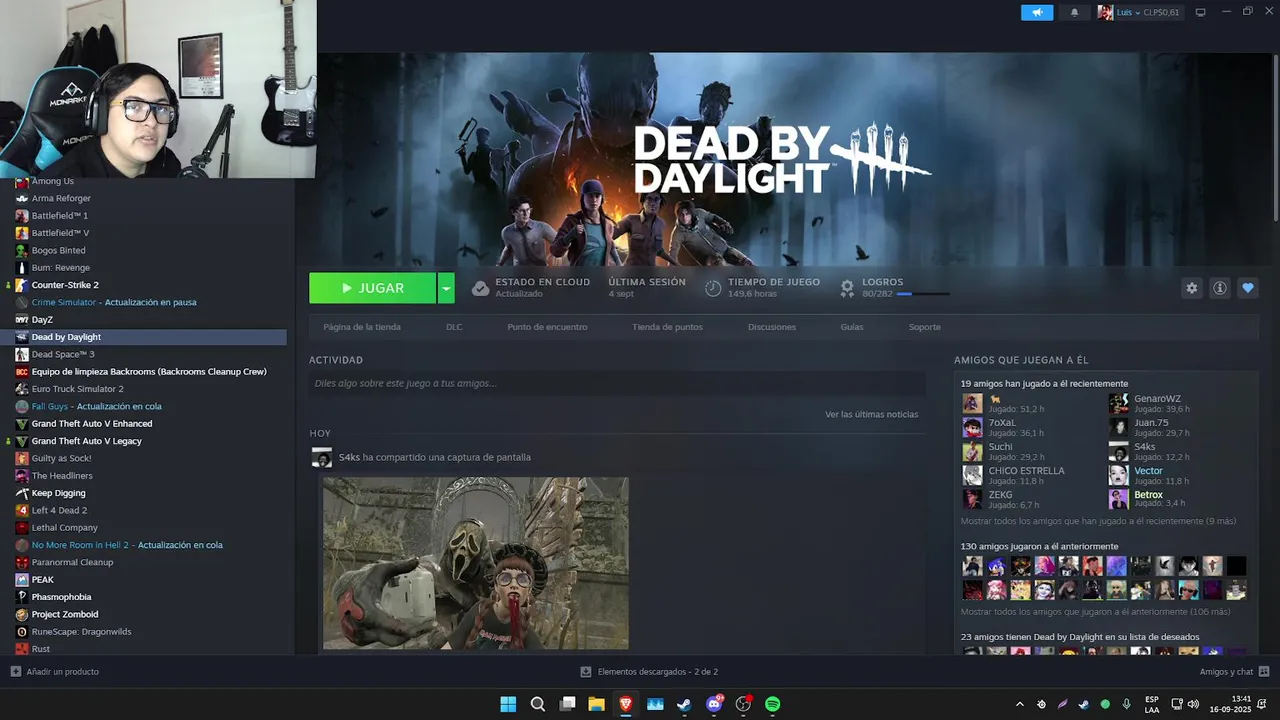The height and width of the screenshot is (720, 1280).
Task: Open the Brave browser taskbar icon
Action: click(x=626, y=704)
